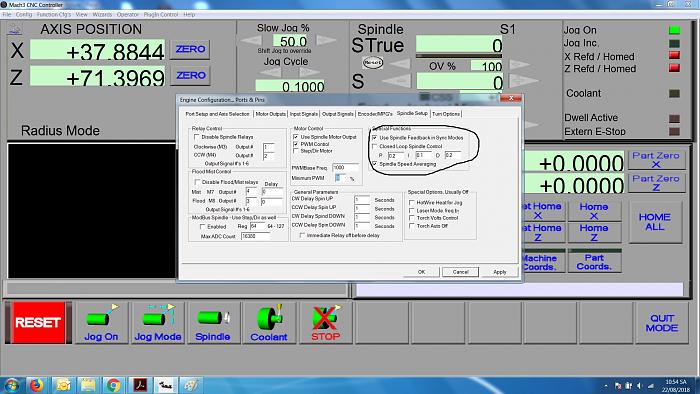Increase Slow Jog % with right arrow
The height and width of the screenshot is (394, 700).
coord(326,41)
